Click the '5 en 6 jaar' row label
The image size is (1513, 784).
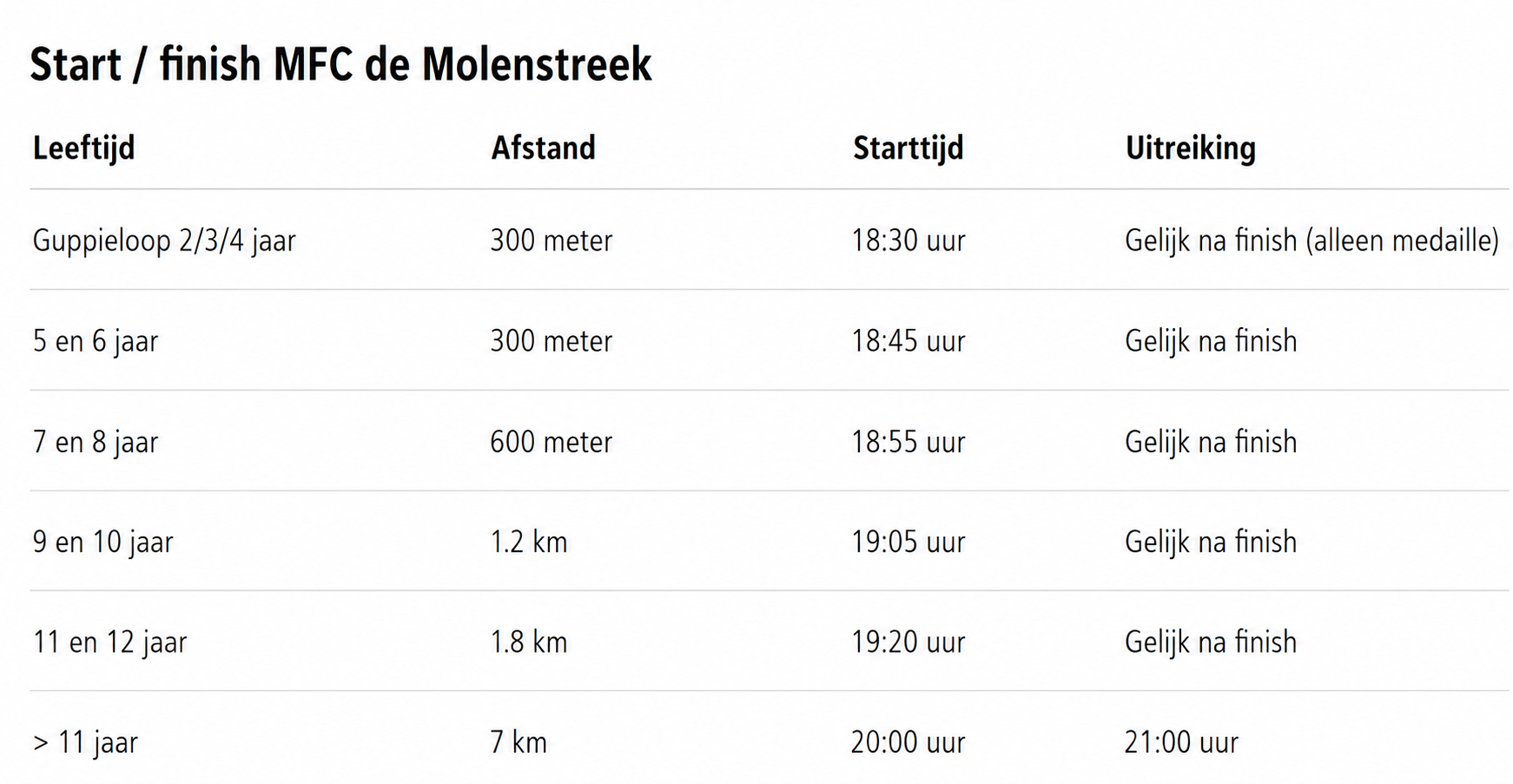[96, 341]
